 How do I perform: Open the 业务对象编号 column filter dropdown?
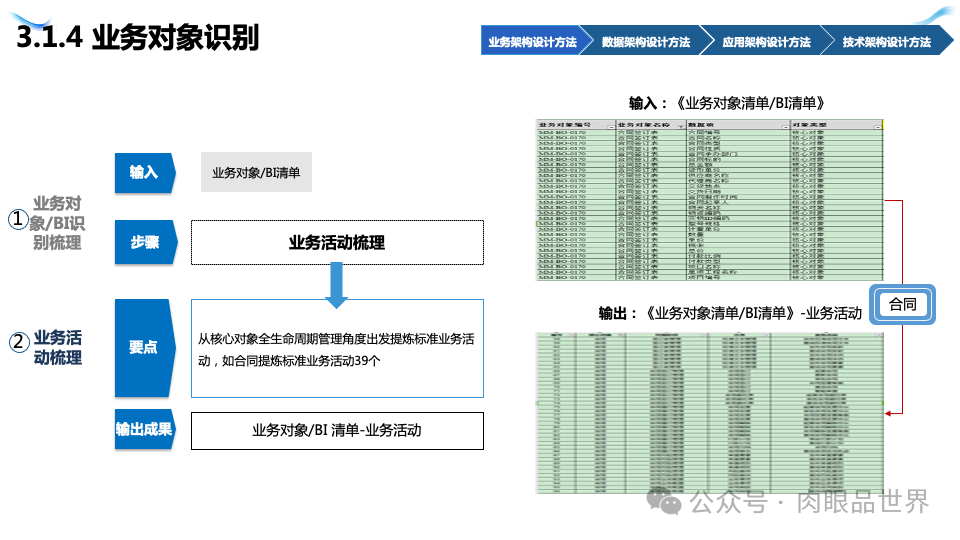610,126
